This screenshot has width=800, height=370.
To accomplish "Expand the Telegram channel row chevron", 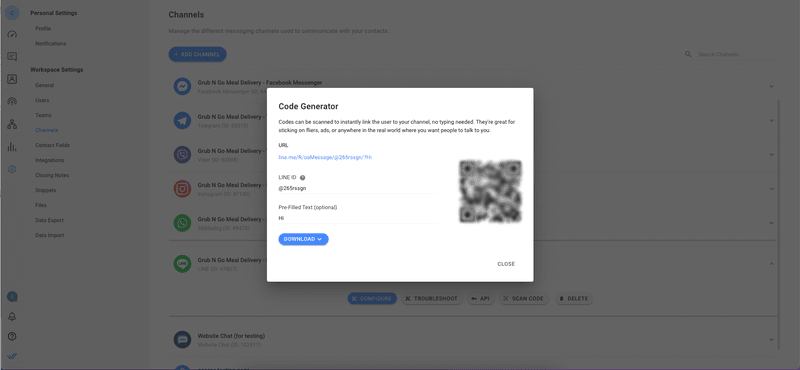I will click(x=771, y=120).
